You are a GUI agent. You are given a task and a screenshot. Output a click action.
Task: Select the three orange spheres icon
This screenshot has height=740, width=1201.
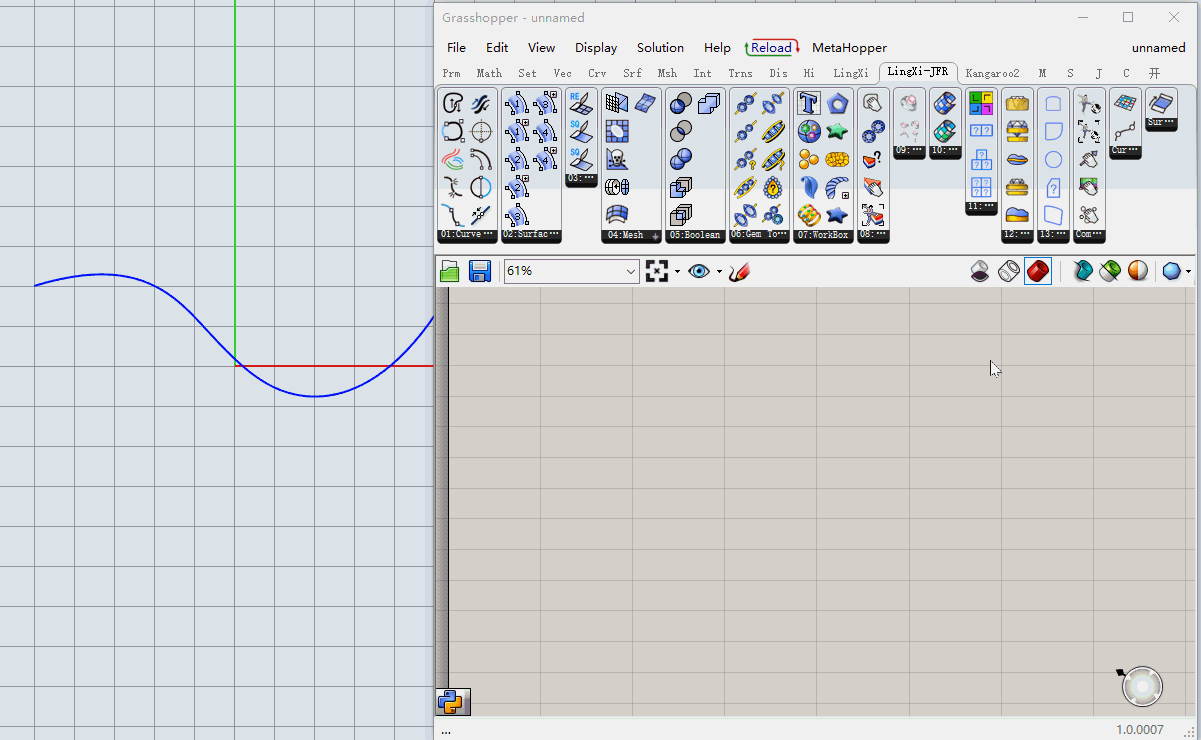point(809,159)
